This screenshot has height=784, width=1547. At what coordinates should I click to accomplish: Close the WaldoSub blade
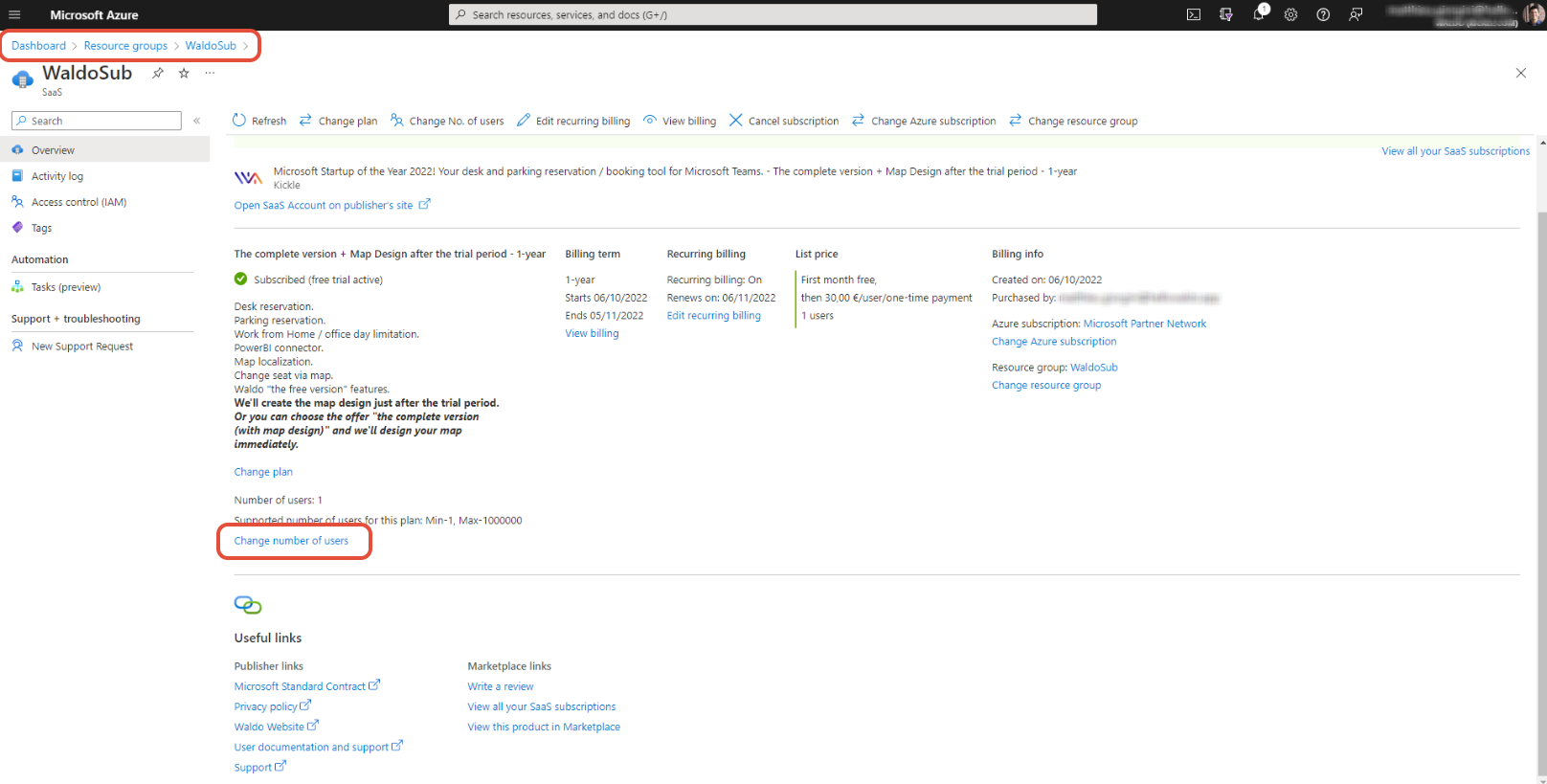tap(1521, 73)
